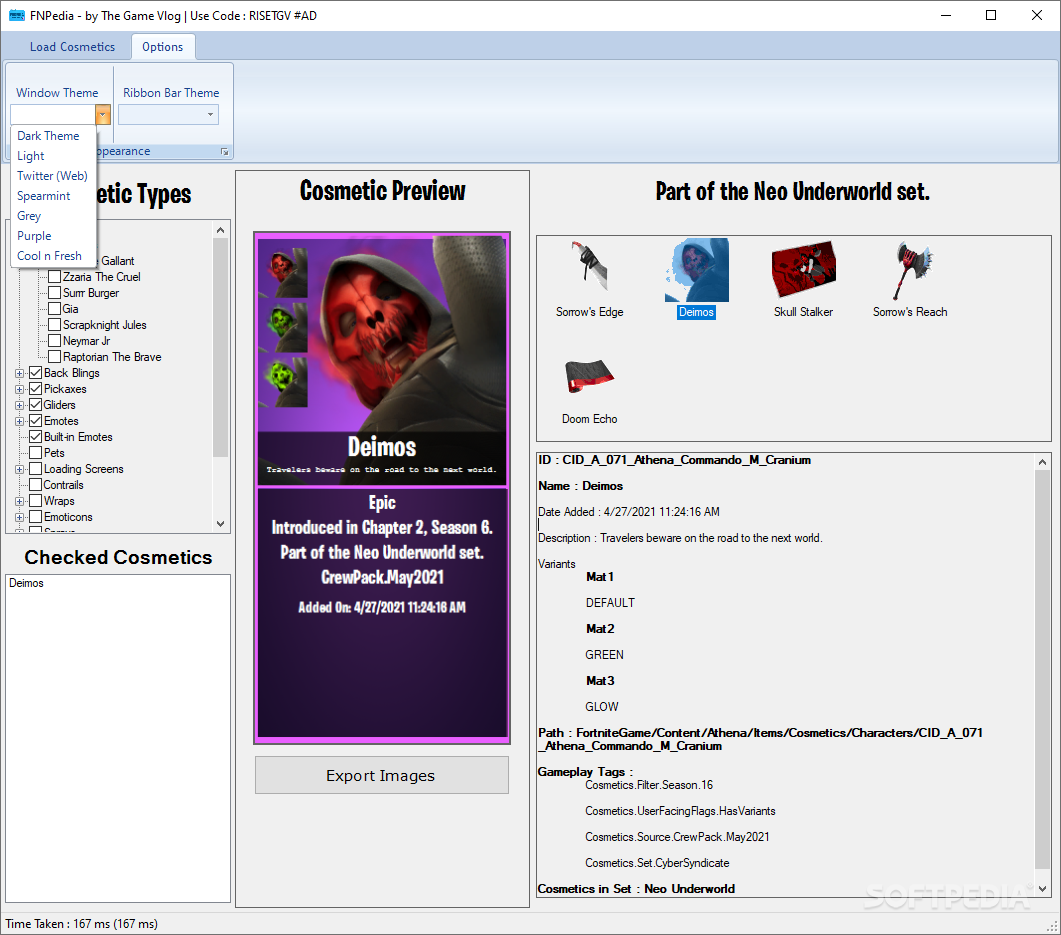Close the Window Theme dropdown arrow
The height and width of the screenshot is (935, 1061).
103,114
